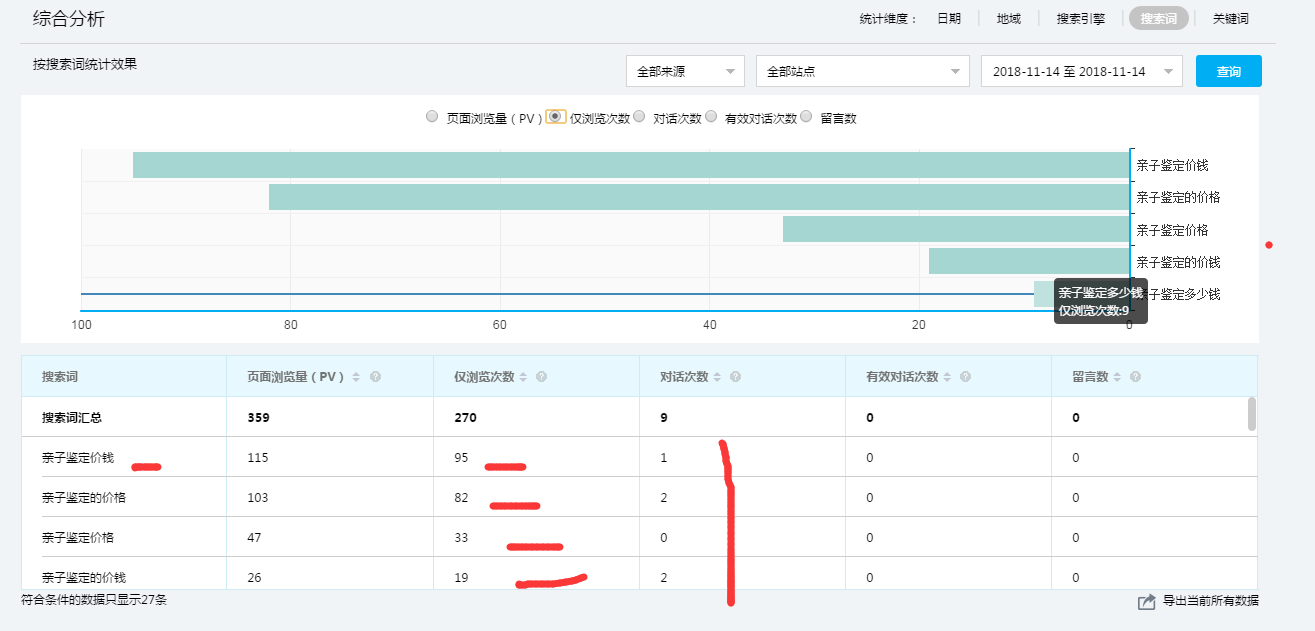Open the date range 2018-11-14 picker
The image size is (1315, 631).
[1081, 72]
